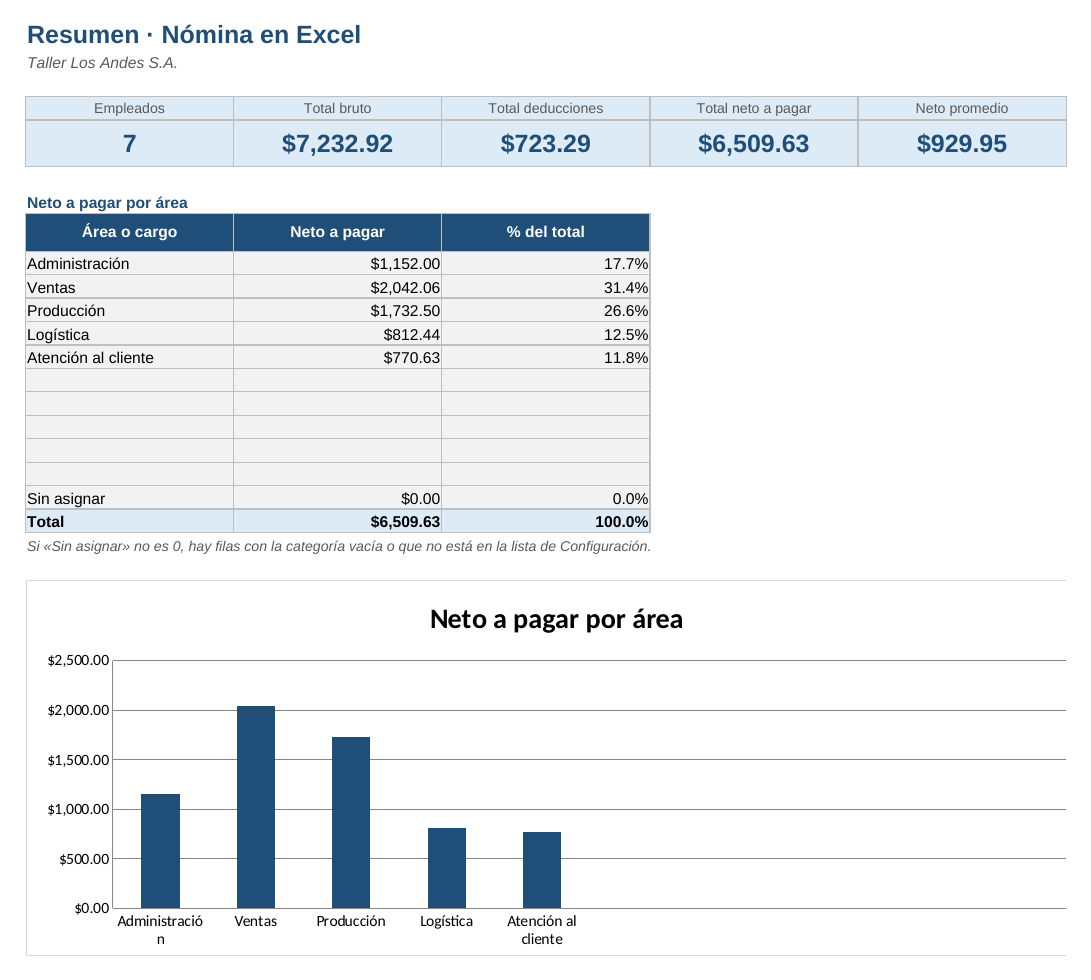This screenshot has height=980, width=1091.
Task: Select Atención al cliente amount $770.63
Action: pyautogui.click(x=337, y=357)
